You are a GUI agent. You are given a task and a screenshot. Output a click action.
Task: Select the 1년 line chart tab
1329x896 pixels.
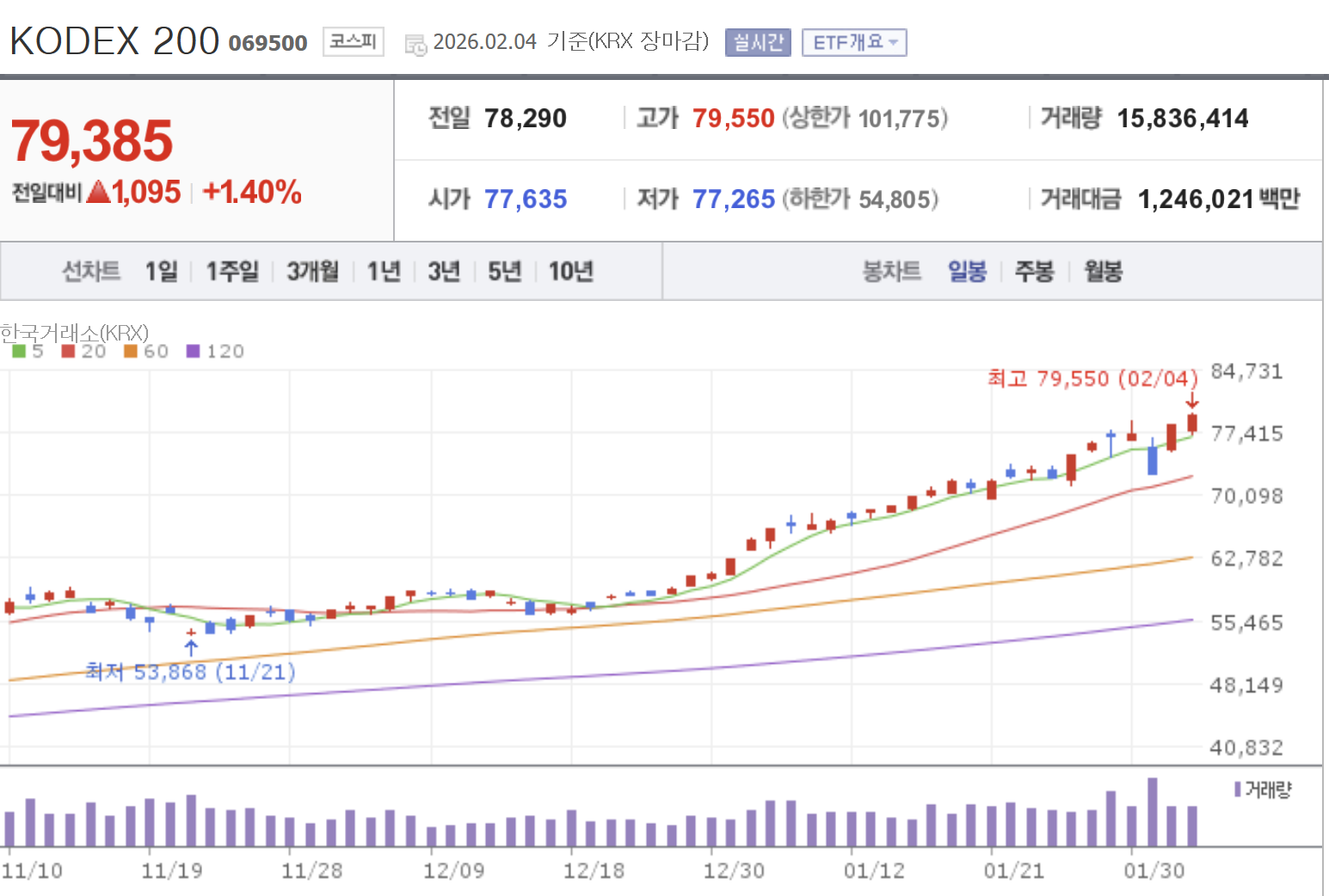click(384, 272)
